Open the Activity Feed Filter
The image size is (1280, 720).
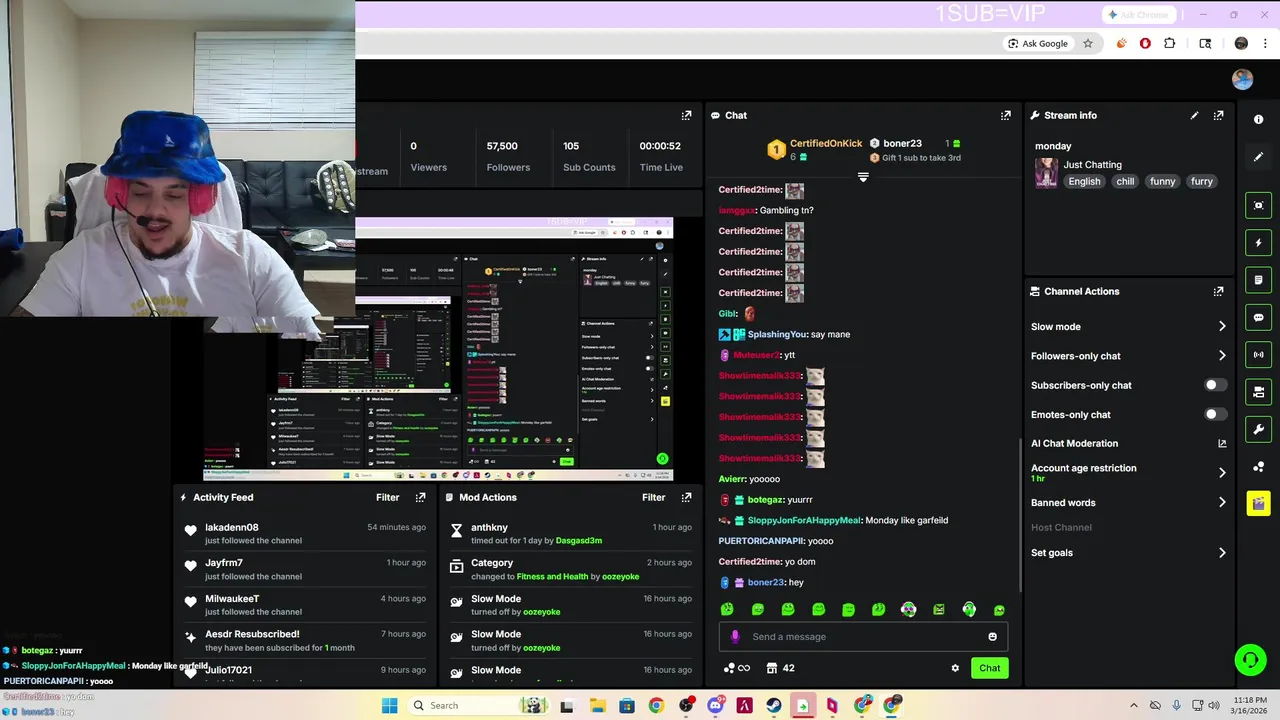click(x=387, y=497)
